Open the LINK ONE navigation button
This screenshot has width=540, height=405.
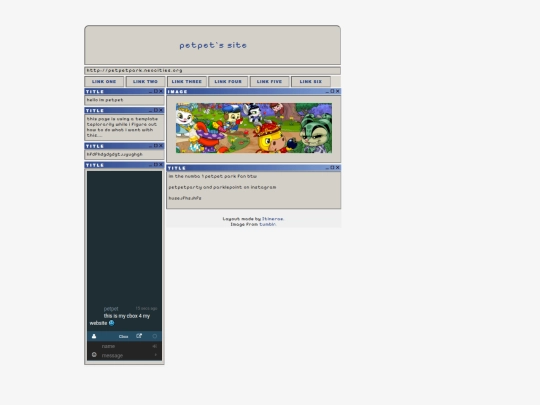[104, 82]
